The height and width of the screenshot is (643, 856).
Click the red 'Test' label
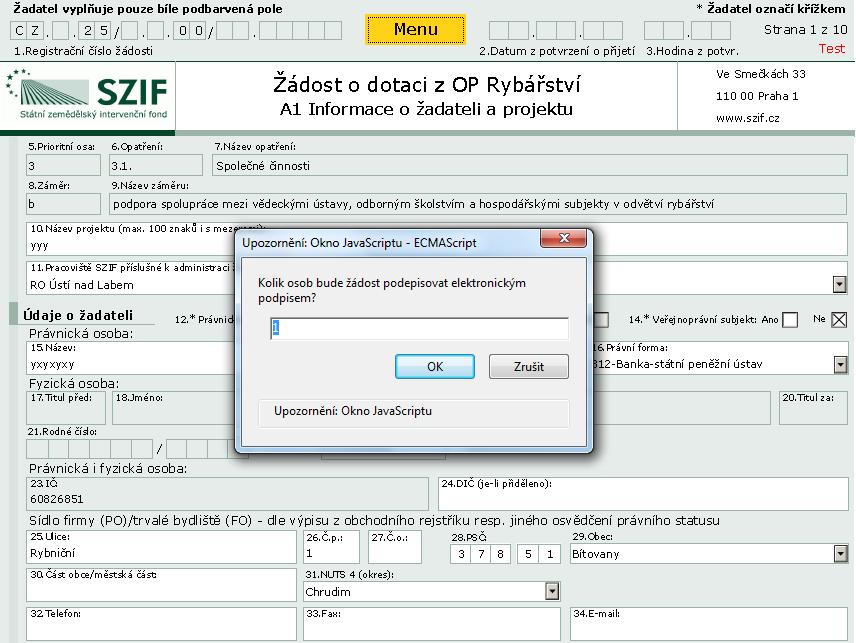[x=831, y=49]
